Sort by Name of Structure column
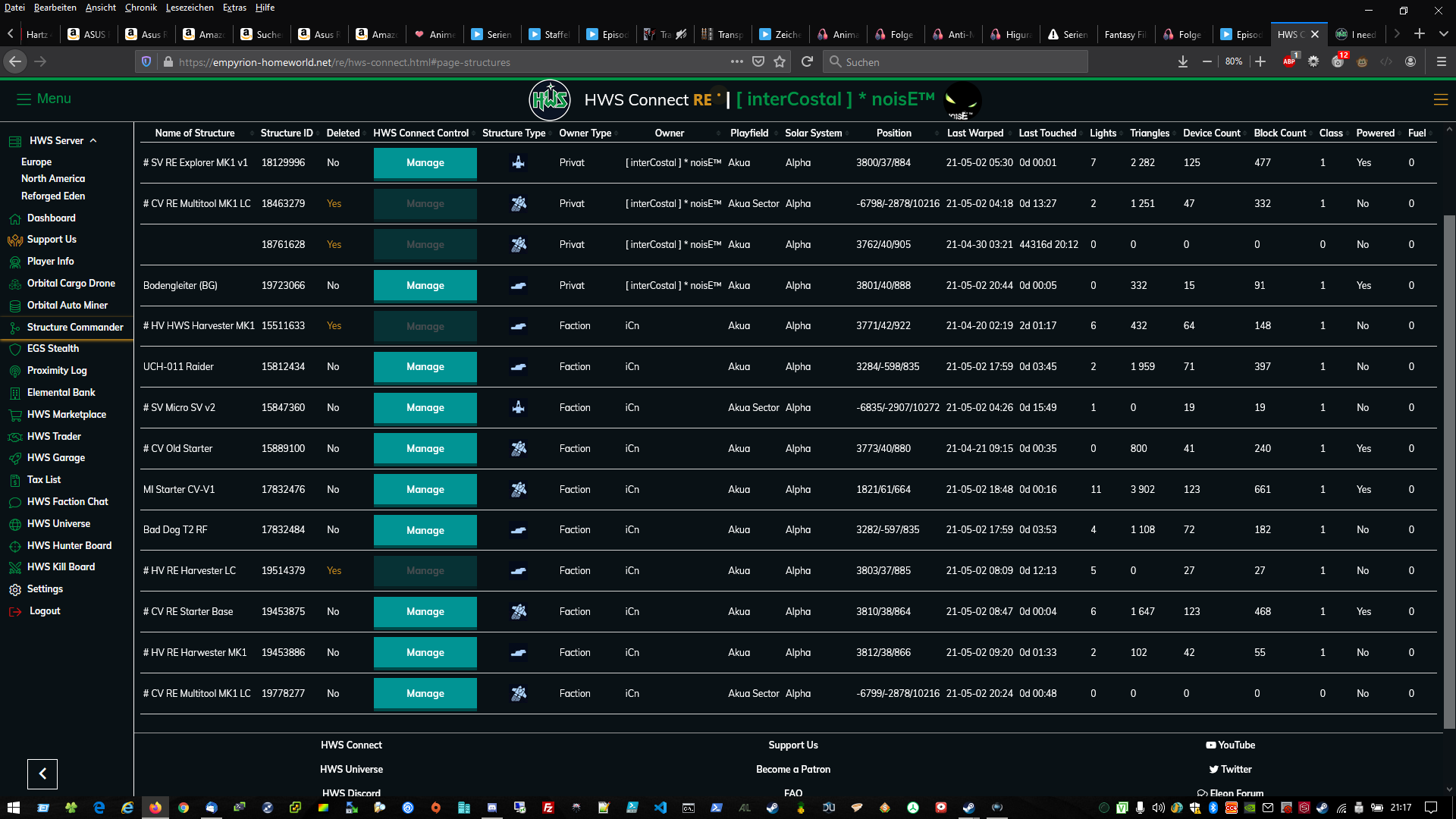 pos(195,133)
